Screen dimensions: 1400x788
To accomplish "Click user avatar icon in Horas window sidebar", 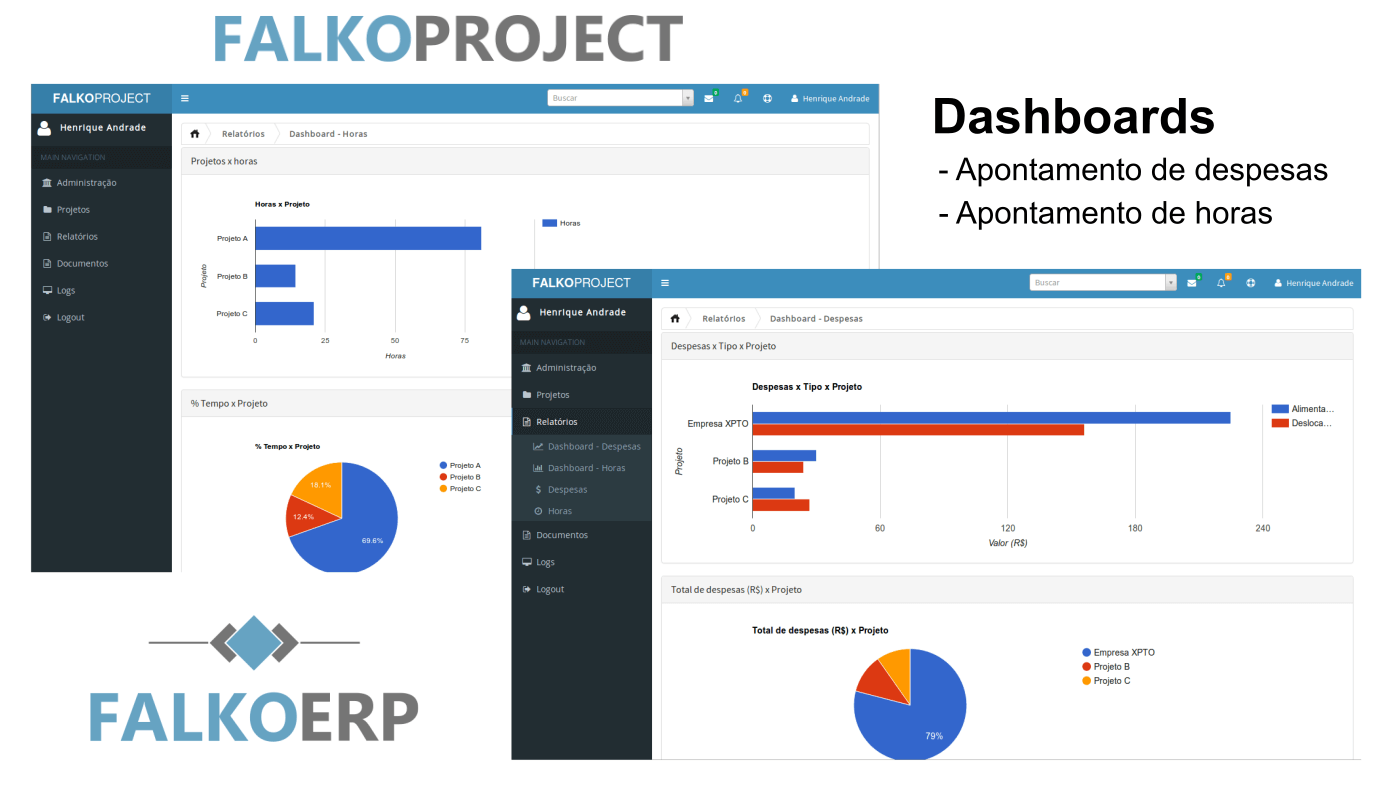I will click(44, 128).
